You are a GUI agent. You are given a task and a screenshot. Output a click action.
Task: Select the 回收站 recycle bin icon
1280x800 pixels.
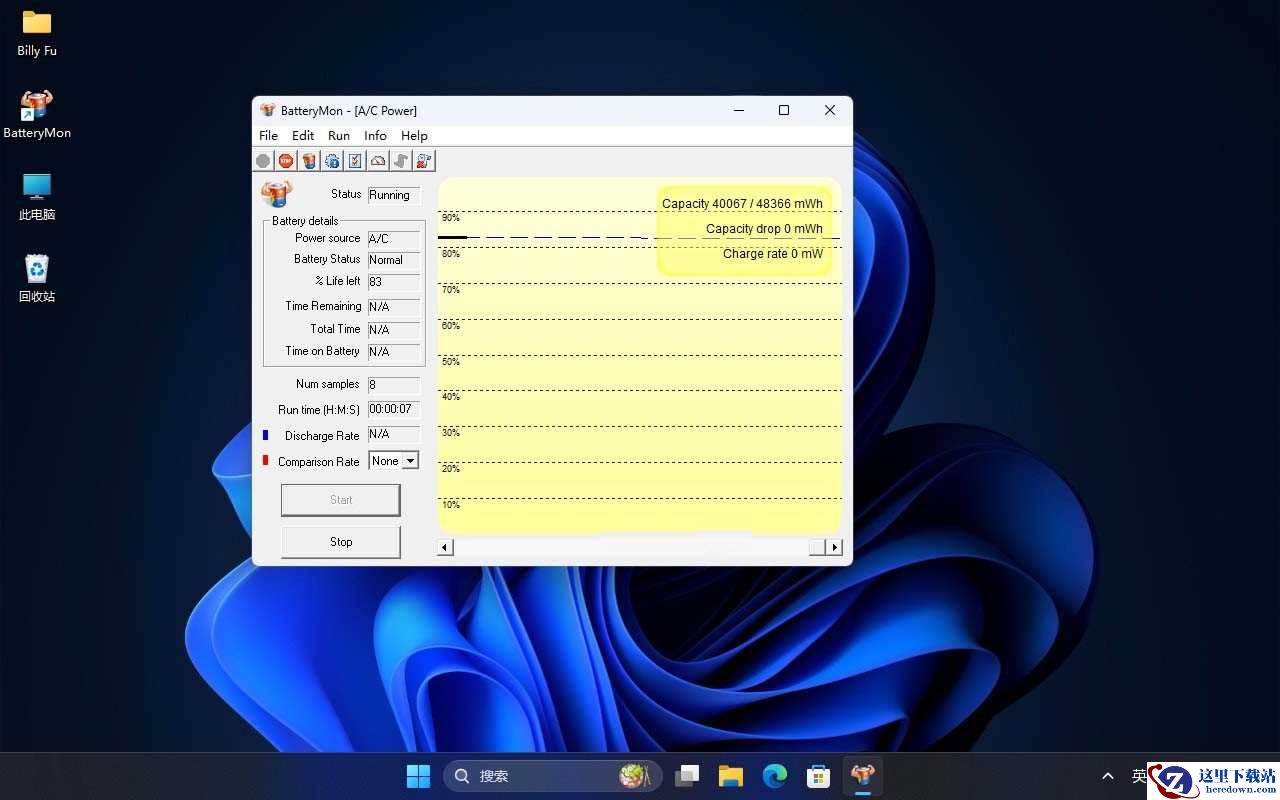click(37, 278)
